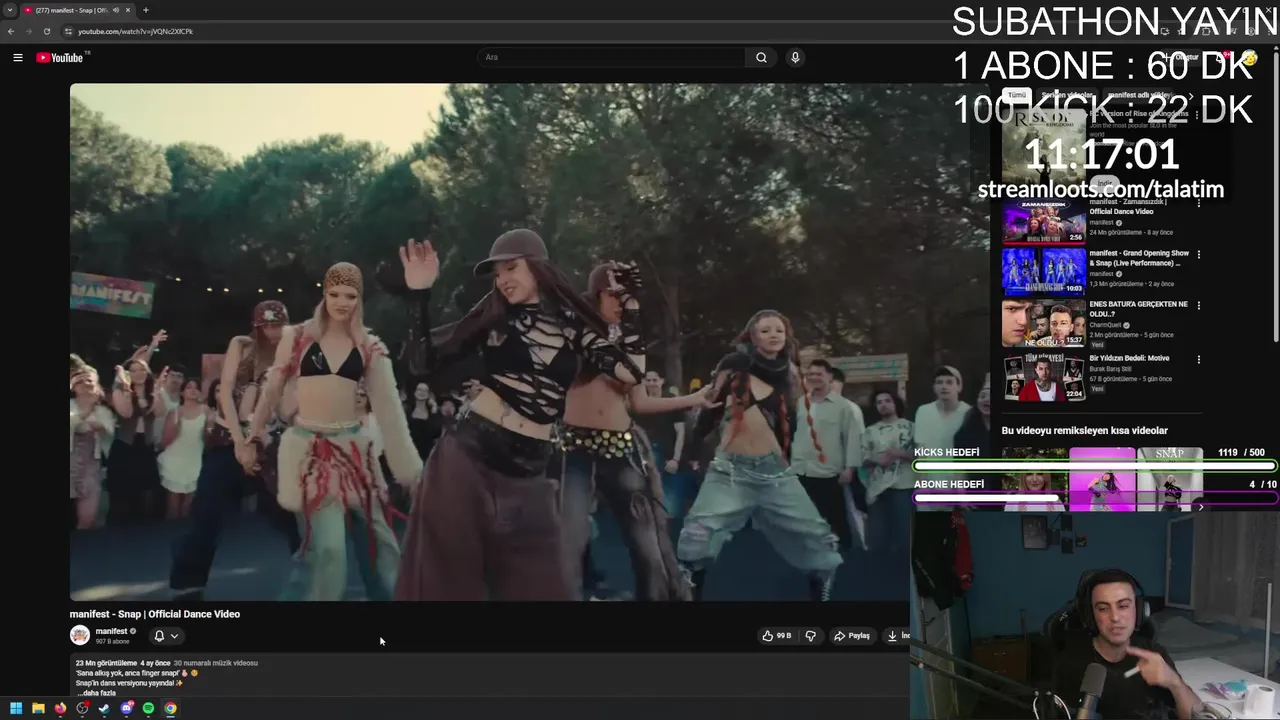Screen dimensions: 1280x720
Task: Open the tab search dropdown arrow
Action: [x=10, y=10]
